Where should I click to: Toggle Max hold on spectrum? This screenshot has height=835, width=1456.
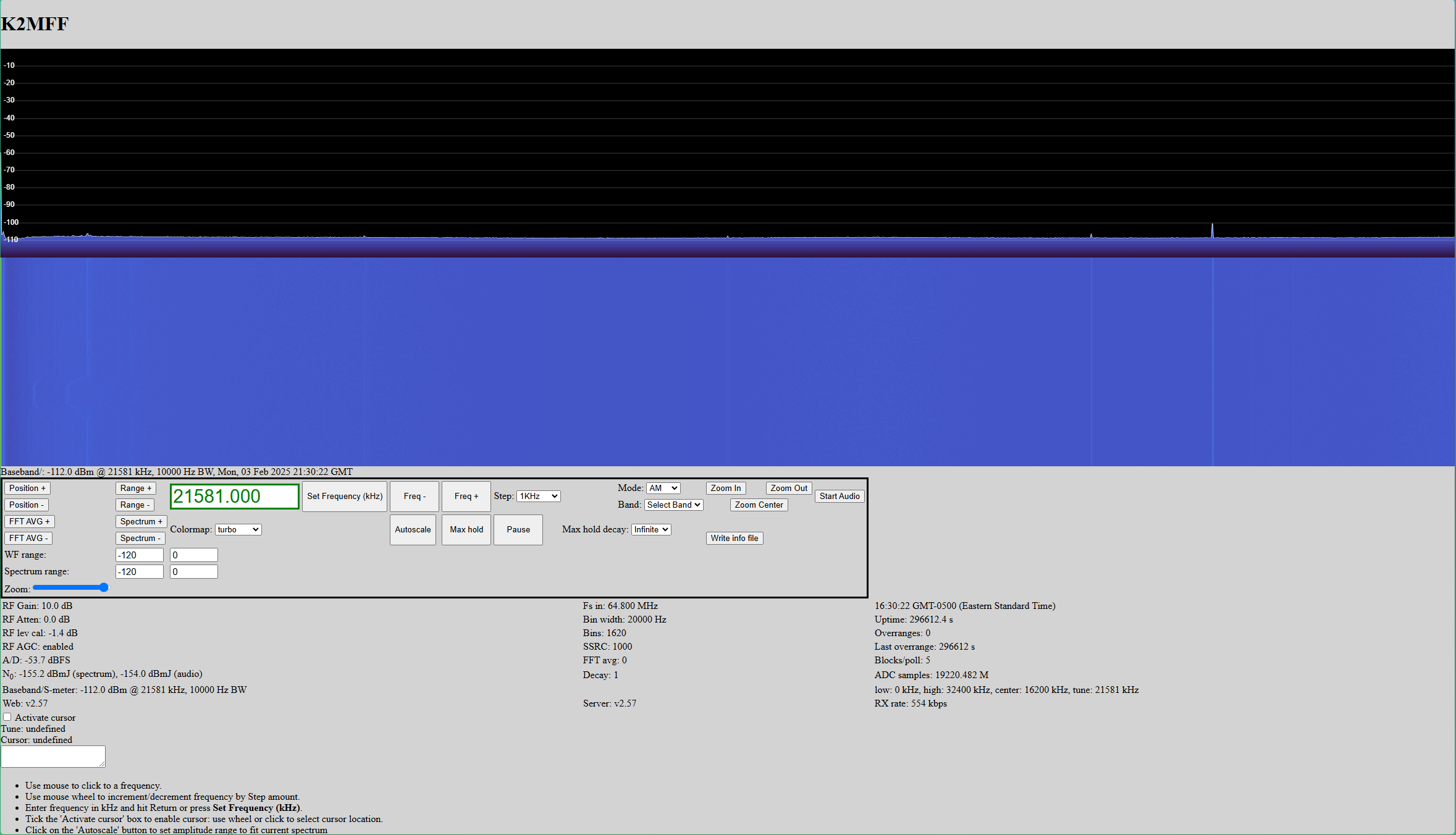(x=466, y=529)
